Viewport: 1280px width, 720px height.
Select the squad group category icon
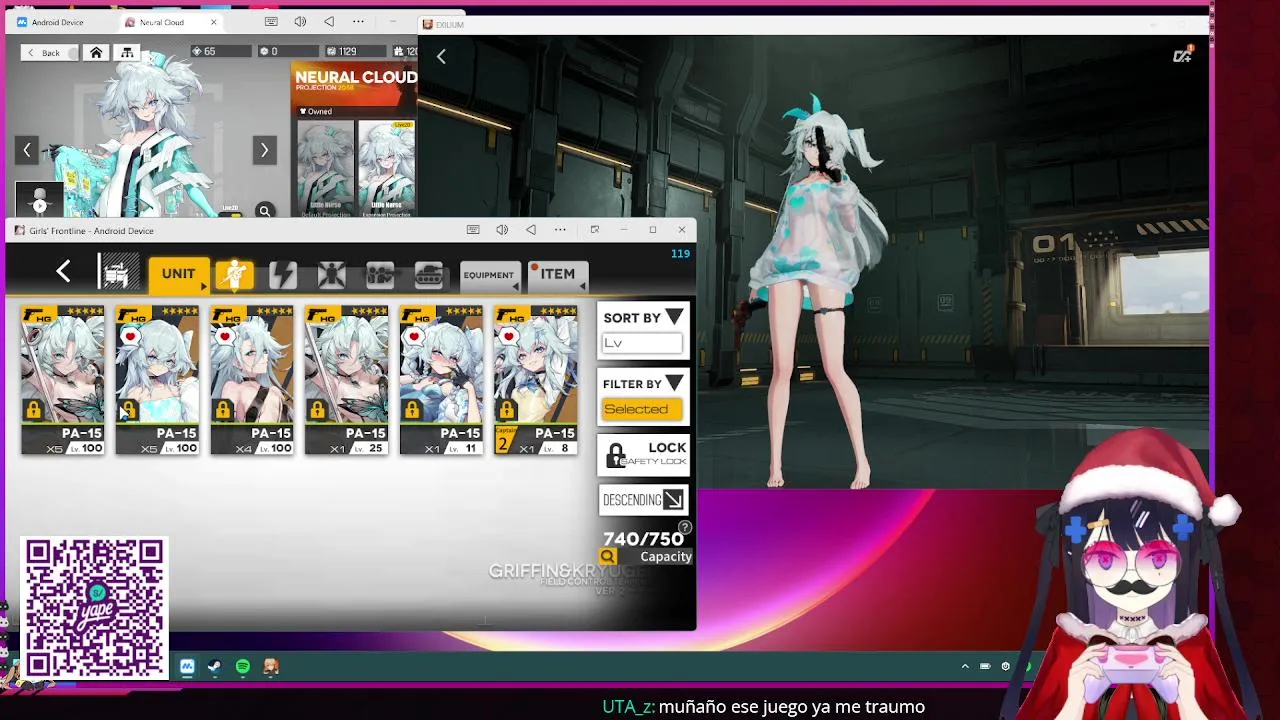(x=379, y=275)
